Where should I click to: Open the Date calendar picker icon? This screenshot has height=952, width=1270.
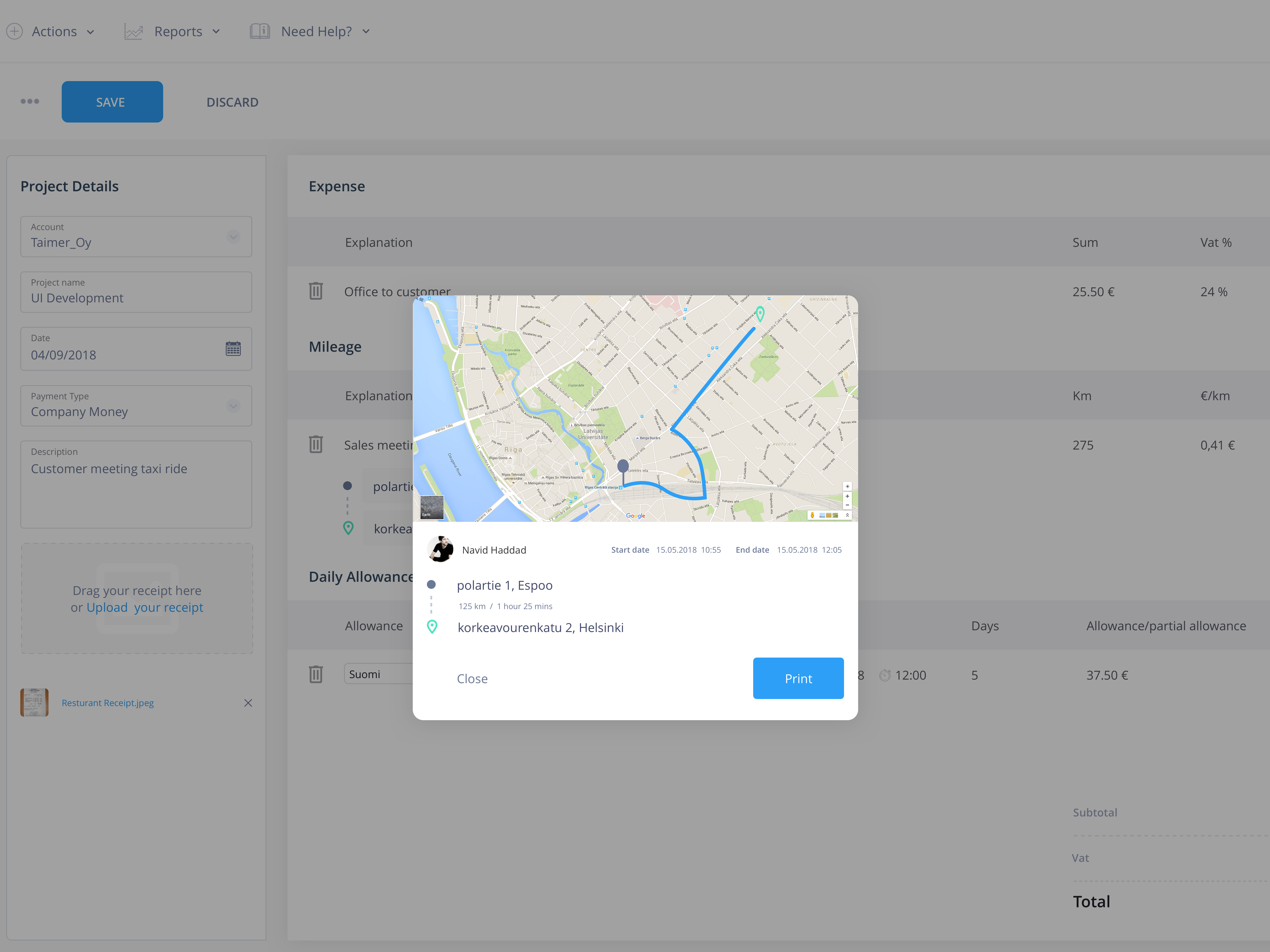pos(233,349)
